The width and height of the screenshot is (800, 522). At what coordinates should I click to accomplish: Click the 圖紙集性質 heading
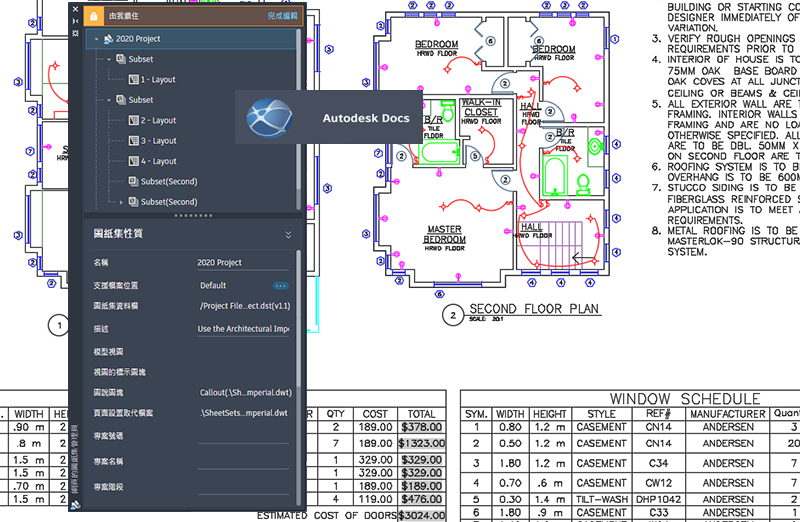[x=118, y=234]
